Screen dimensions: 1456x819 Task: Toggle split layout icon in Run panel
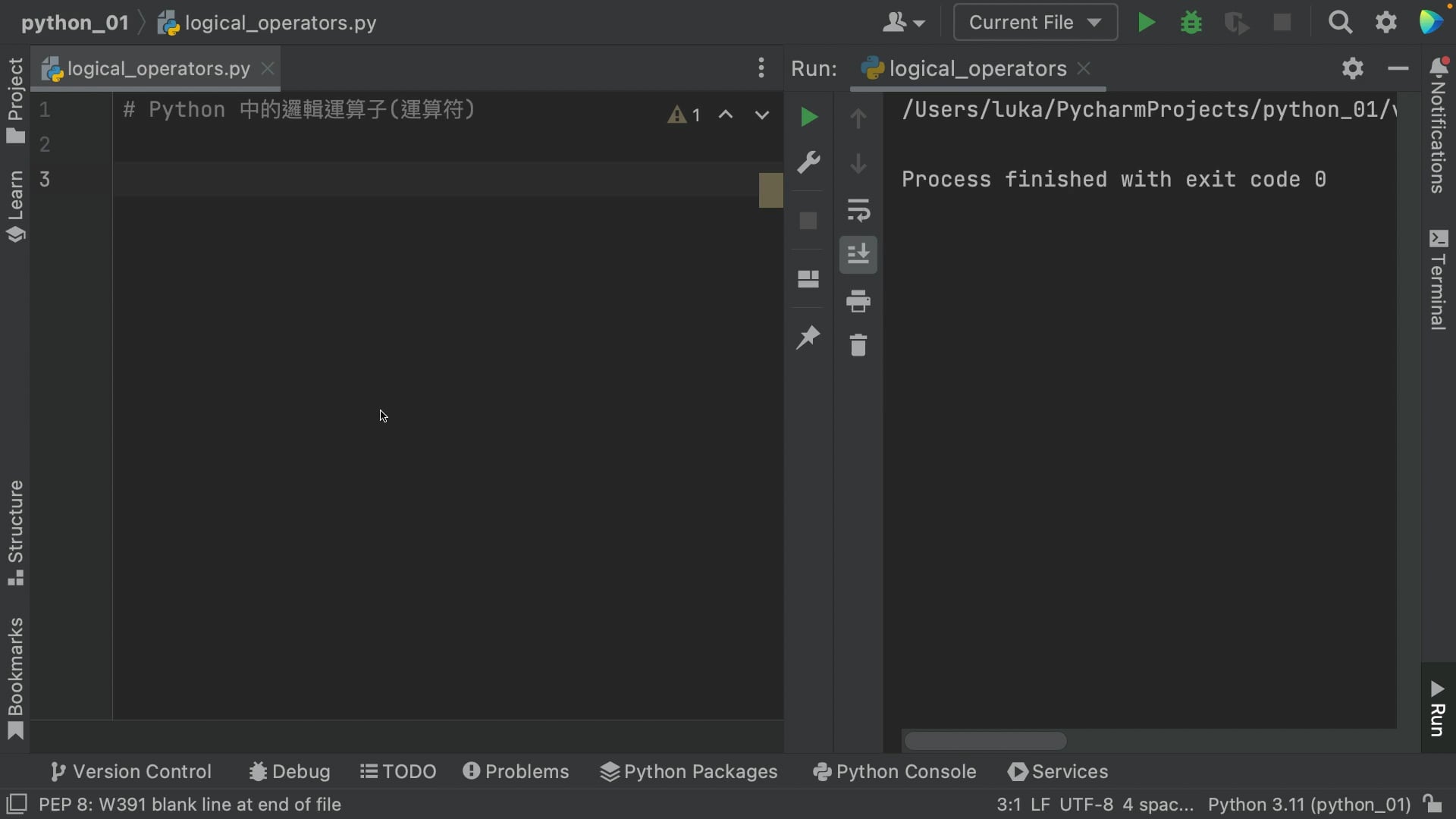(808, 278)
